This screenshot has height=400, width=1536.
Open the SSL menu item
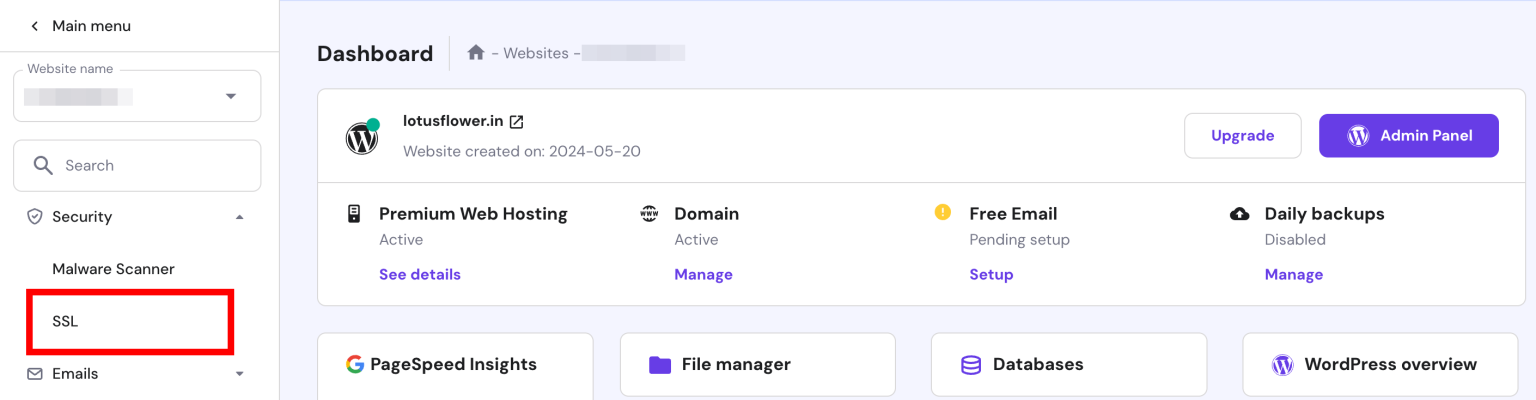click(66, 321)
